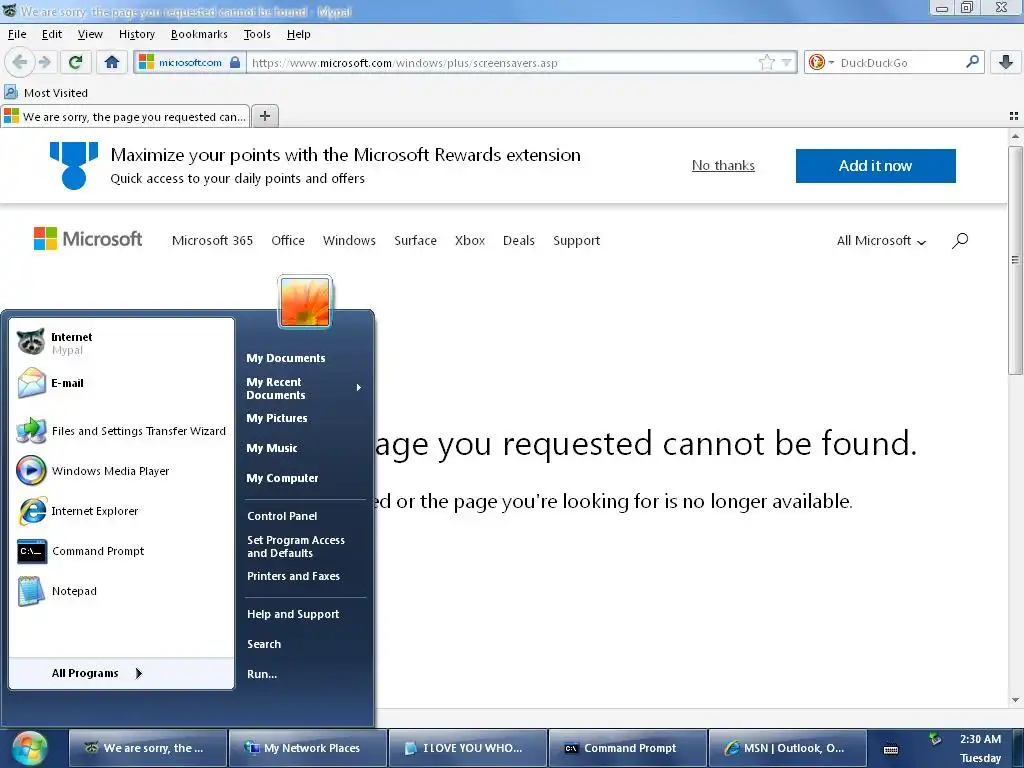Switch to My Network Places taskbar window
This screenshot has height=768, width=1024.
308,748
